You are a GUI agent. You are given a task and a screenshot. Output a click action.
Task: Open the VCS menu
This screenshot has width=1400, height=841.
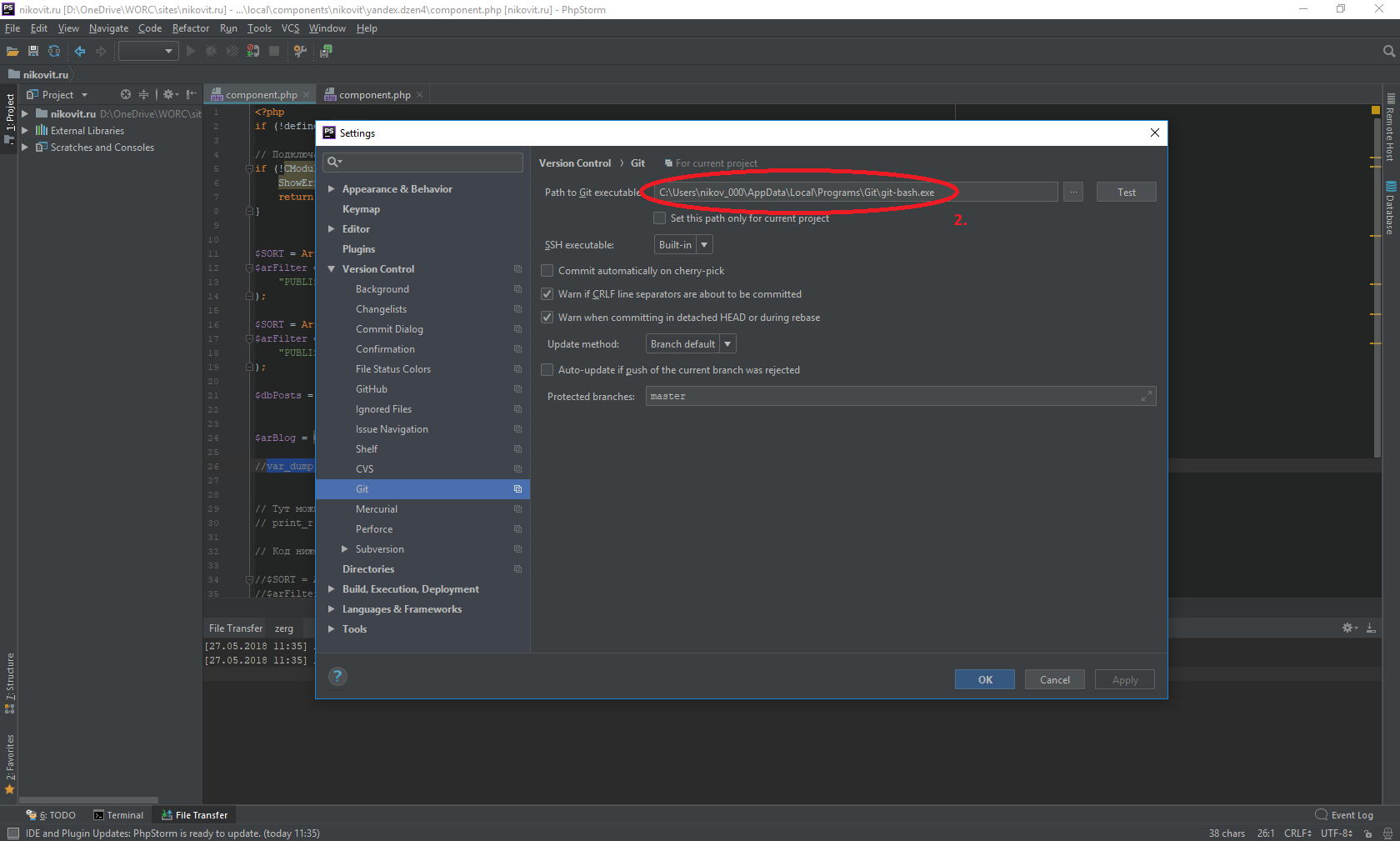[x=290, y=28]
